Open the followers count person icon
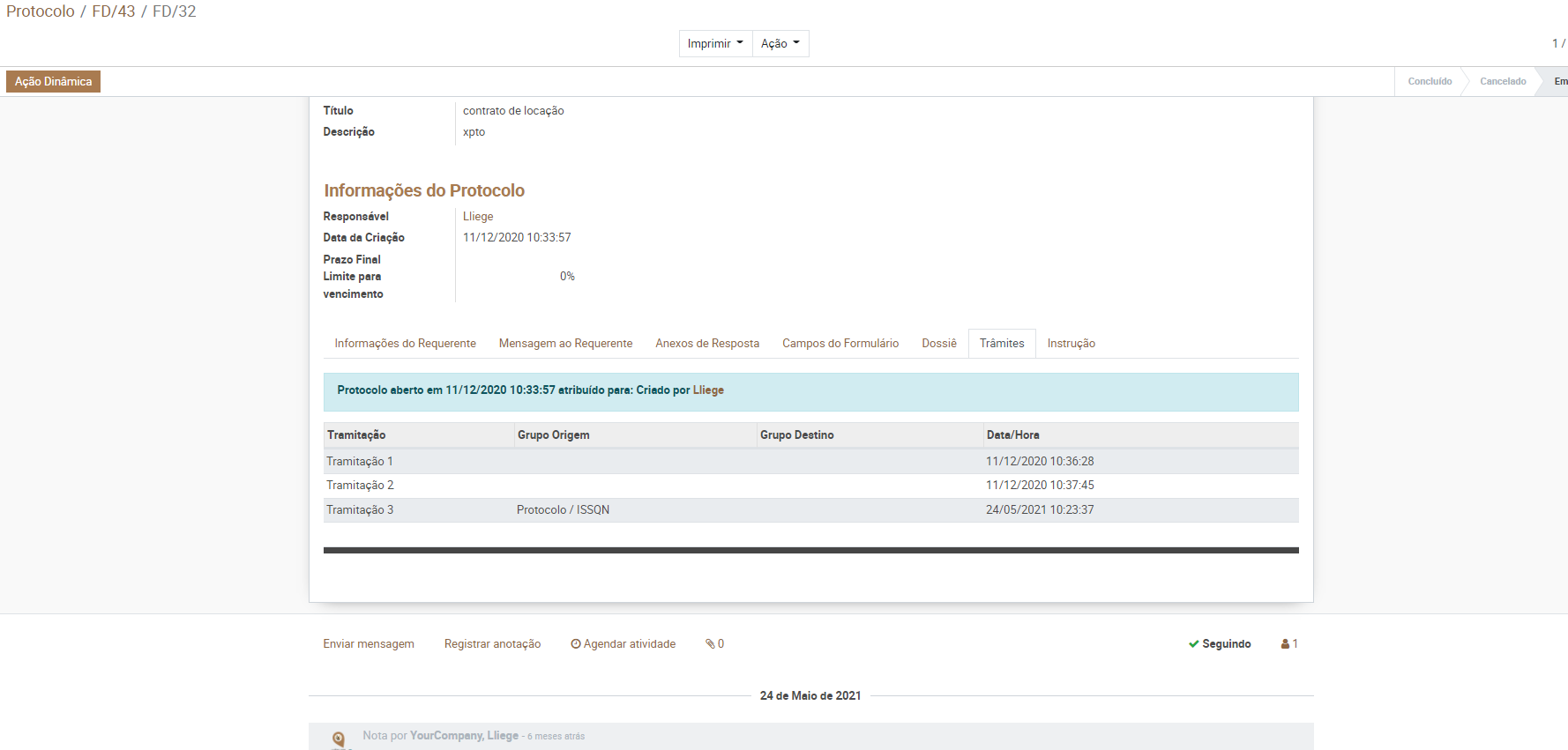Viewport: 1568px width, 750px height. (x=1286, y=644)
